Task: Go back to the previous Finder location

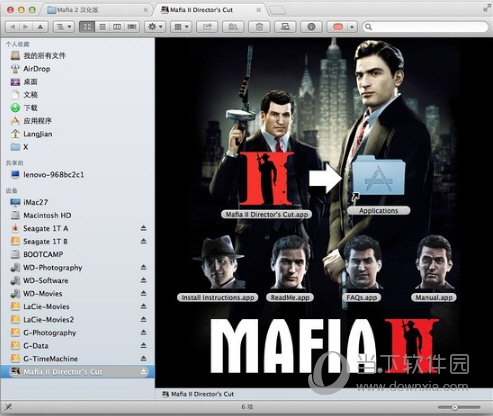Action: tap(13, 27)
